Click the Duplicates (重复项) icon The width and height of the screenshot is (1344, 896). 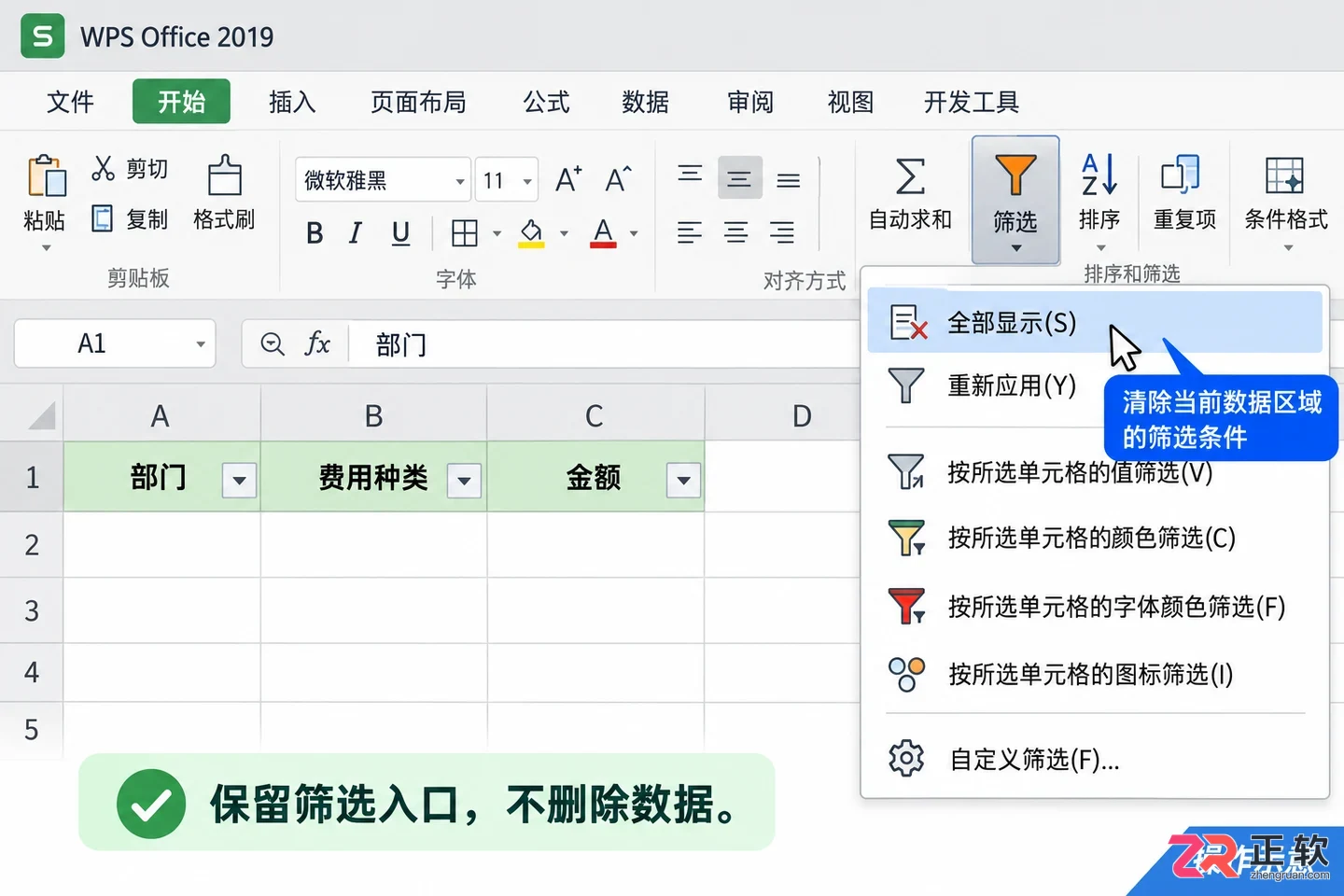[x=1181, y=175]
